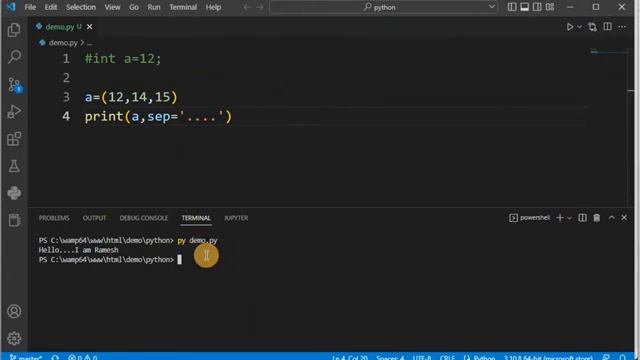Open the Manage gear icon
The height and width of the screenshot is (360, 640).
point(14,338)
